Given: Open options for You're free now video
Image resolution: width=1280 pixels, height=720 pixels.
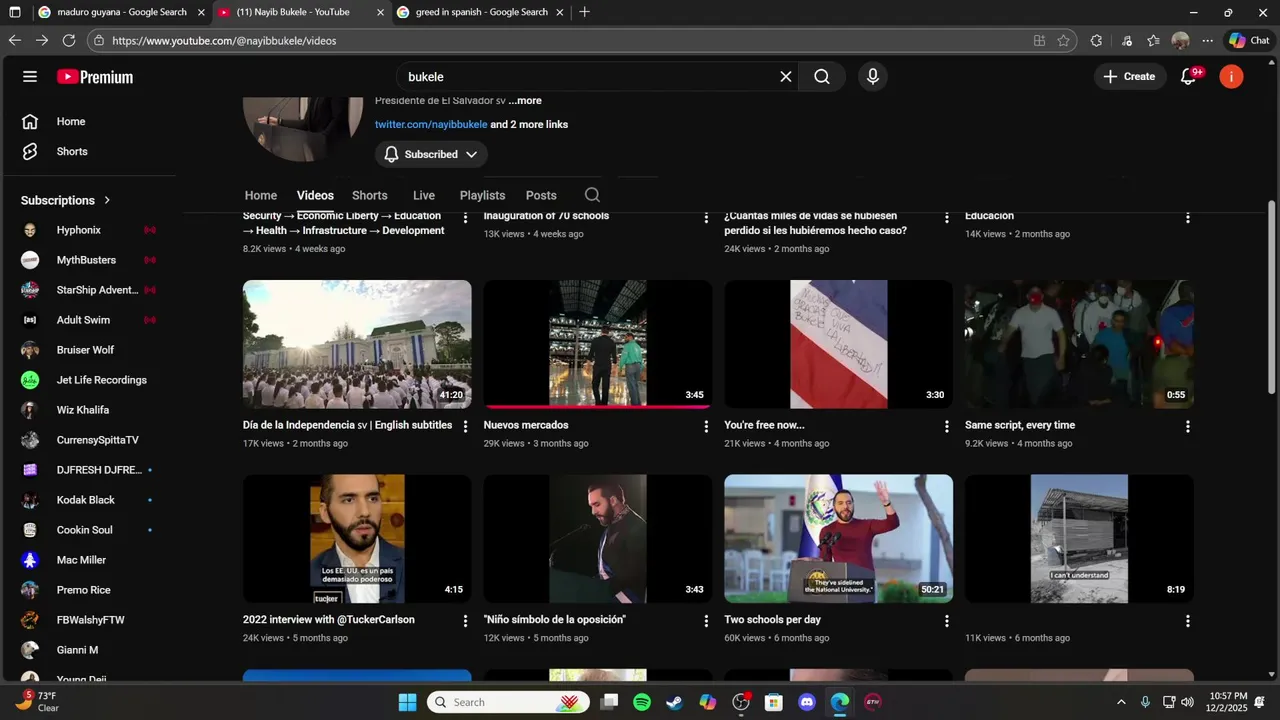Looking at the screenshot, I should [947, 426].
